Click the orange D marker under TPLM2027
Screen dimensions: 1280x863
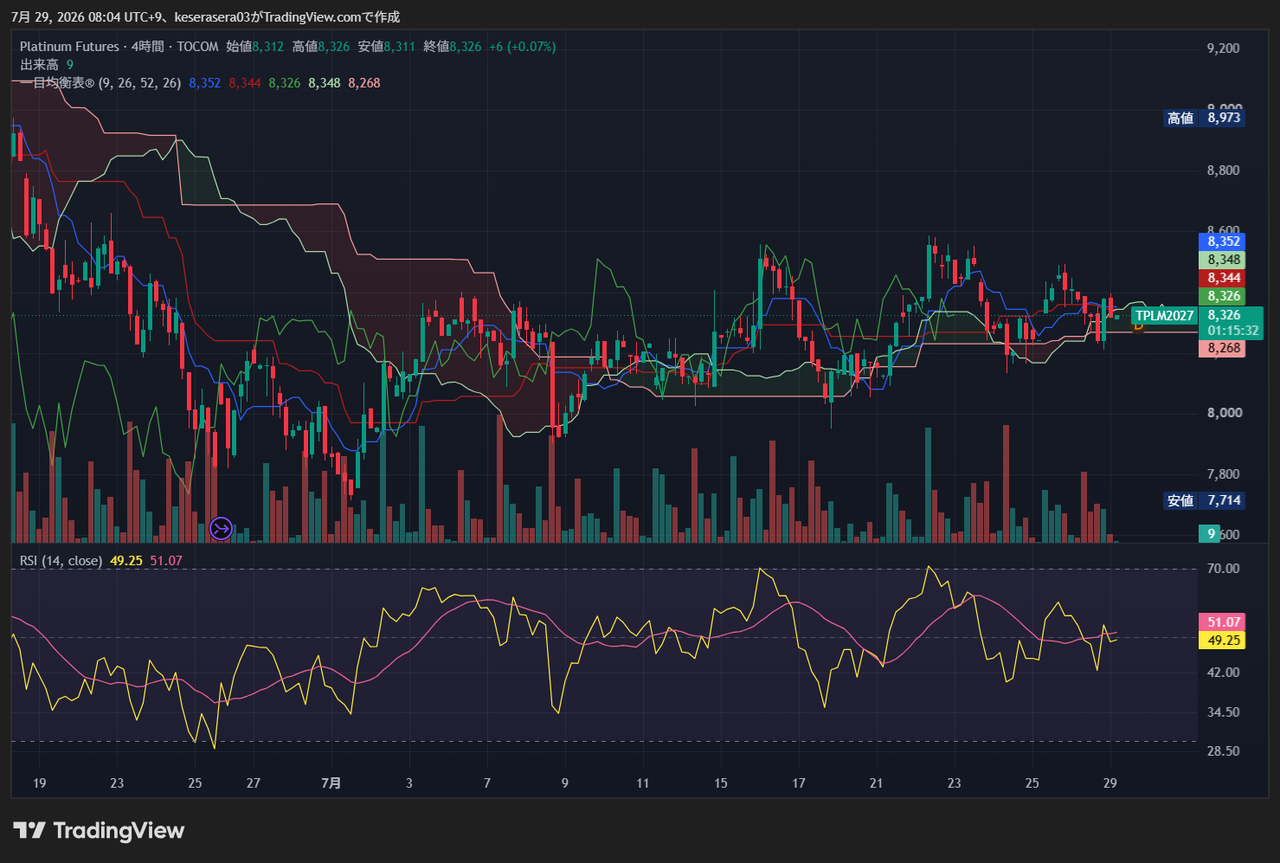pos(1138,325)
